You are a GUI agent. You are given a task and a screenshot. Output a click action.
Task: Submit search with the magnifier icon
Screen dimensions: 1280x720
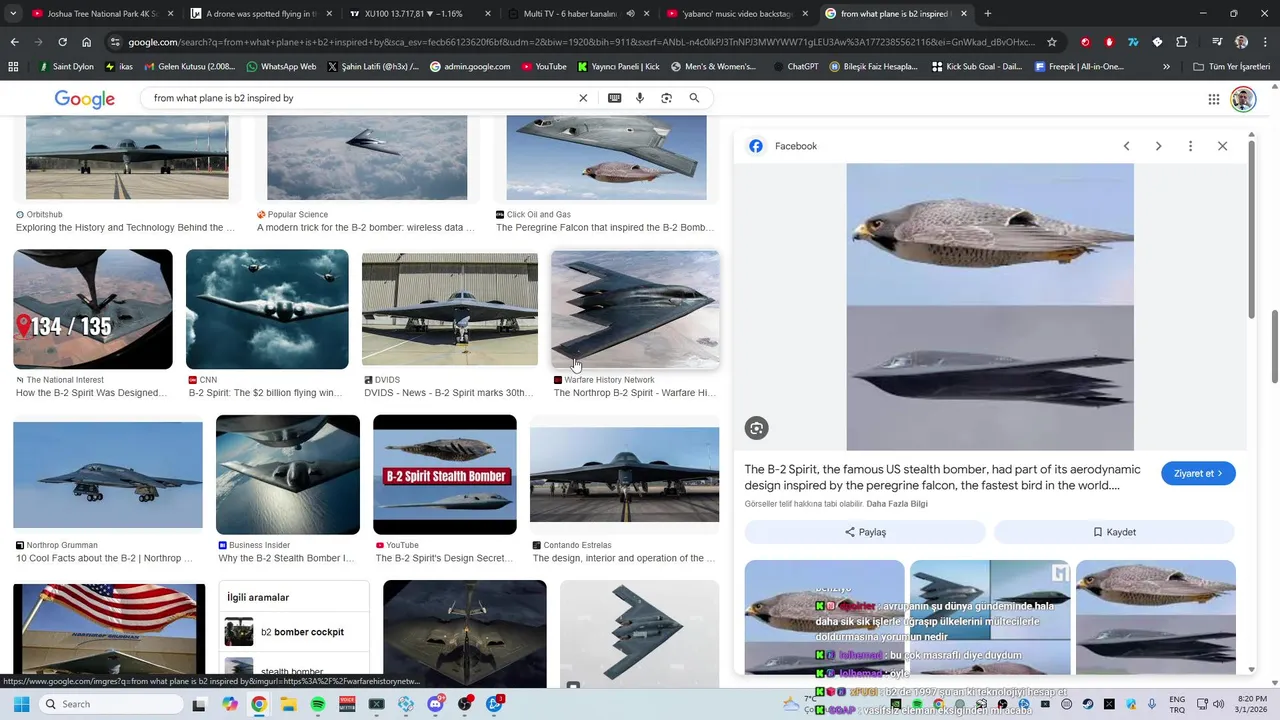694,98
